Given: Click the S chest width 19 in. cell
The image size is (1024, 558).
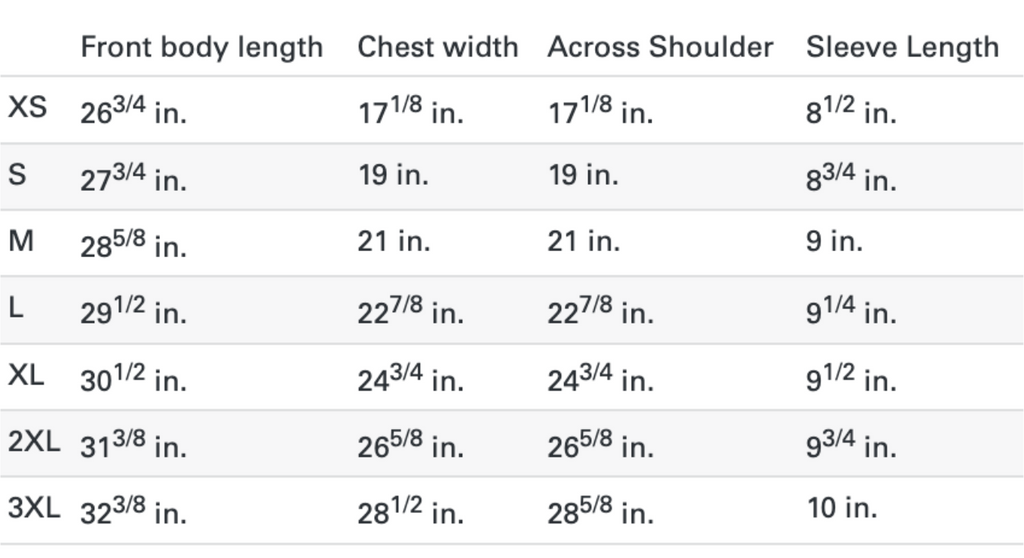Looking at the screenshot, I should pyautogui.click(x=393, y=175).
